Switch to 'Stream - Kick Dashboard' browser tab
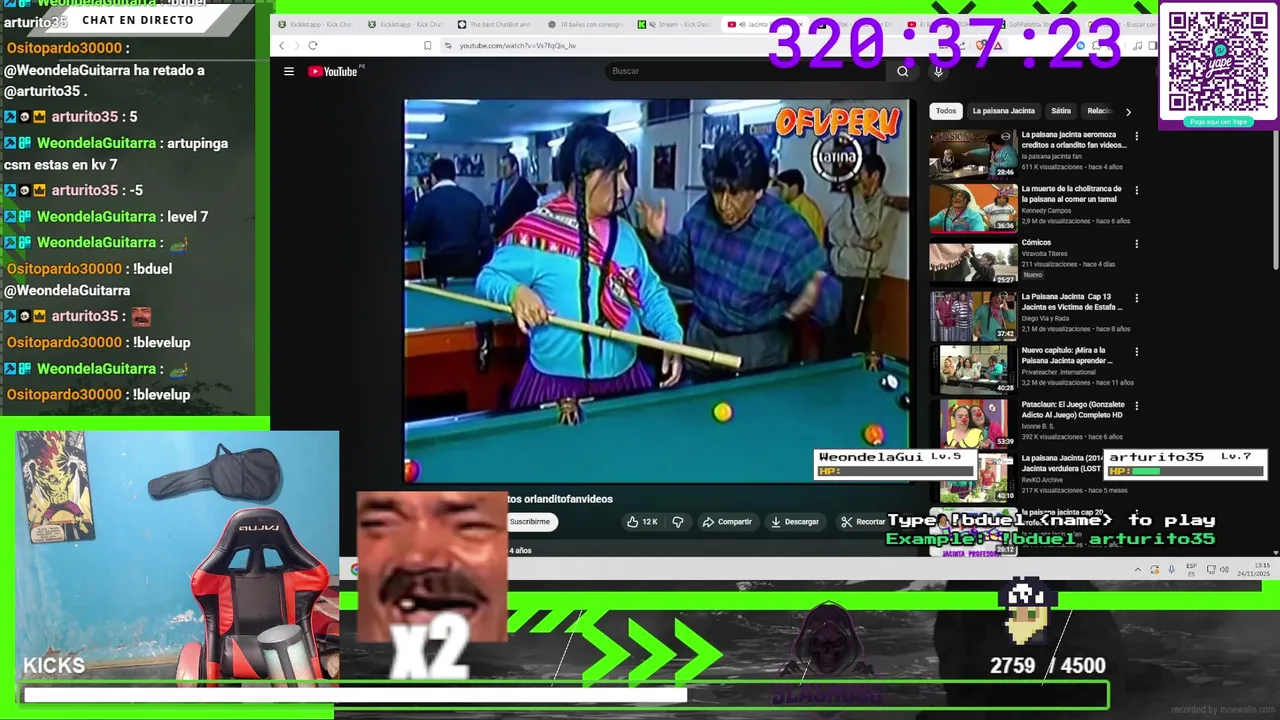 click(x=677, y=24)
